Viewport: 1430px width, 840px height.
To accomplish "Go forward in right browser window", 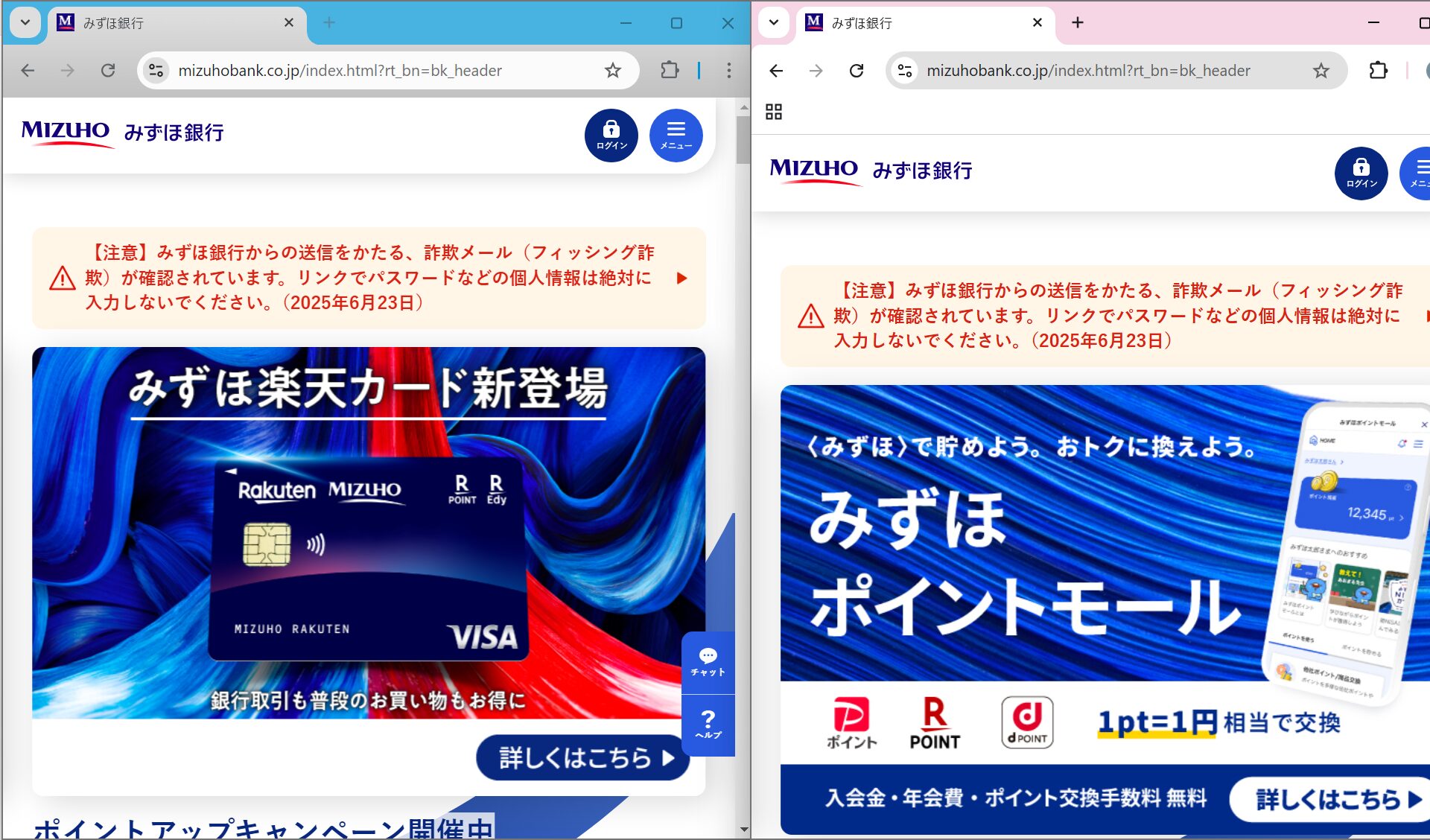I will (x=816, y=70).
